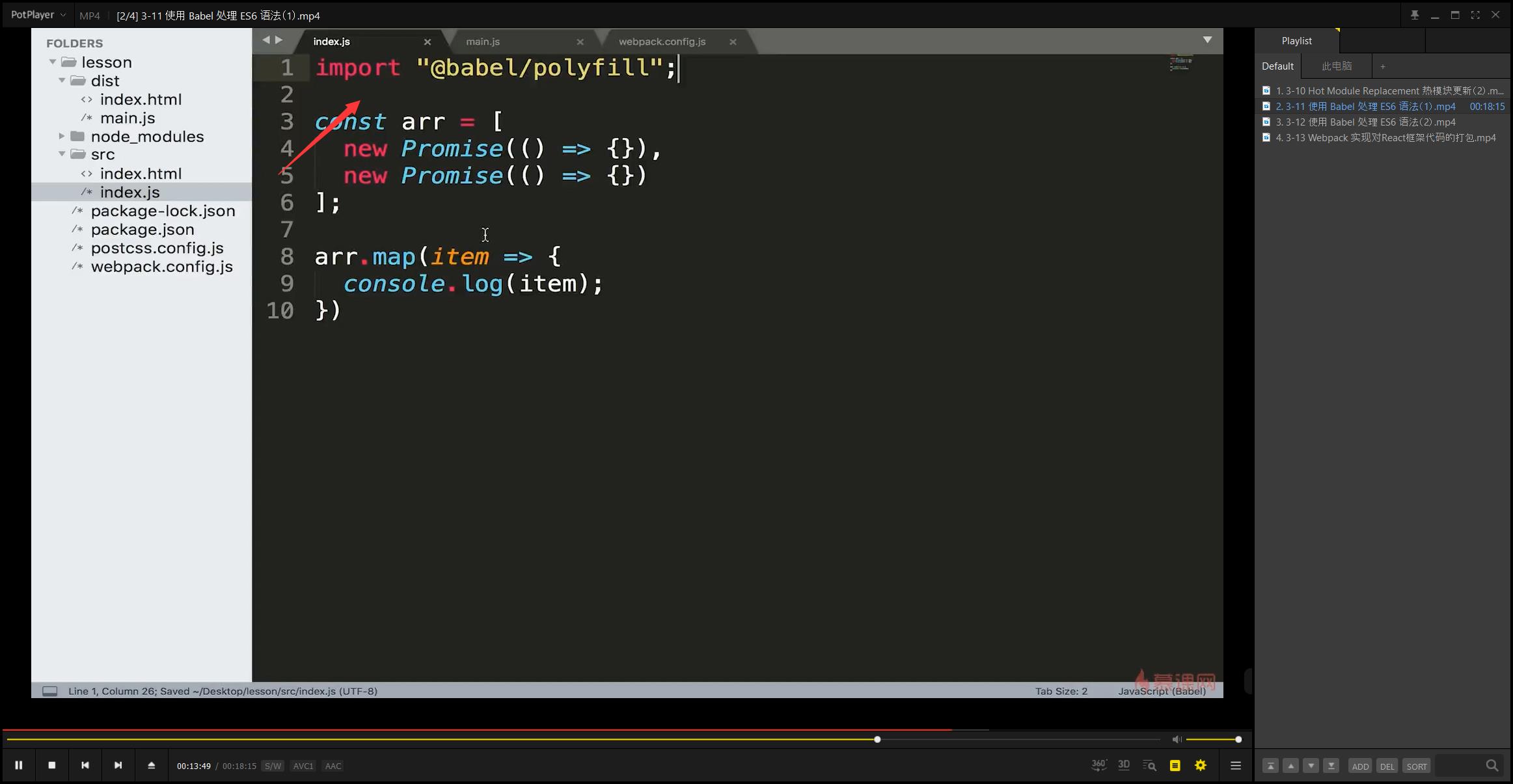Open the chapter/bookmark search icon
Viewport: 1513px width, 784px height.
pyautogui.click(x=1149, y=766)
